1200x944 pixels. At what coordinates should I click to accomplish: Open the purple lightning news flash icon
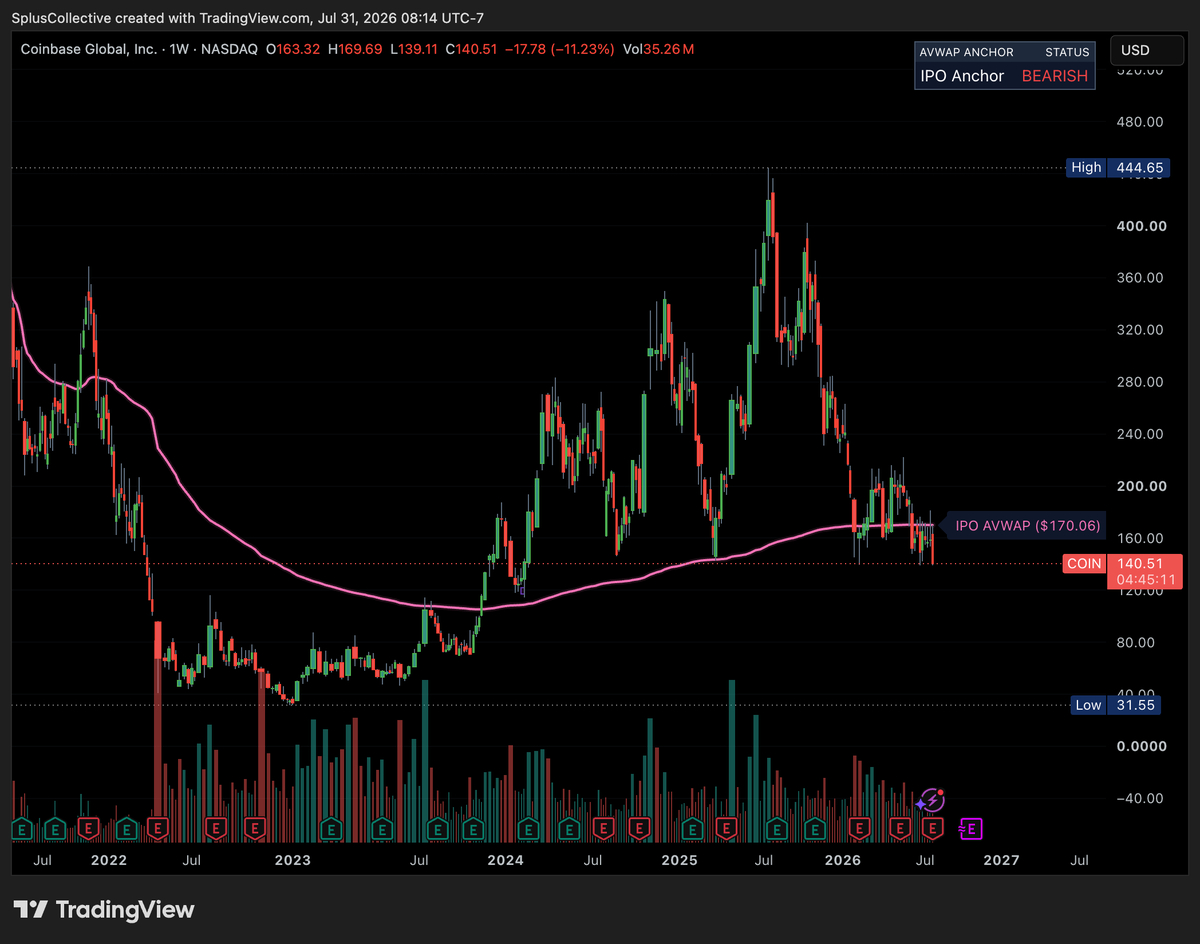click(931, 800)
